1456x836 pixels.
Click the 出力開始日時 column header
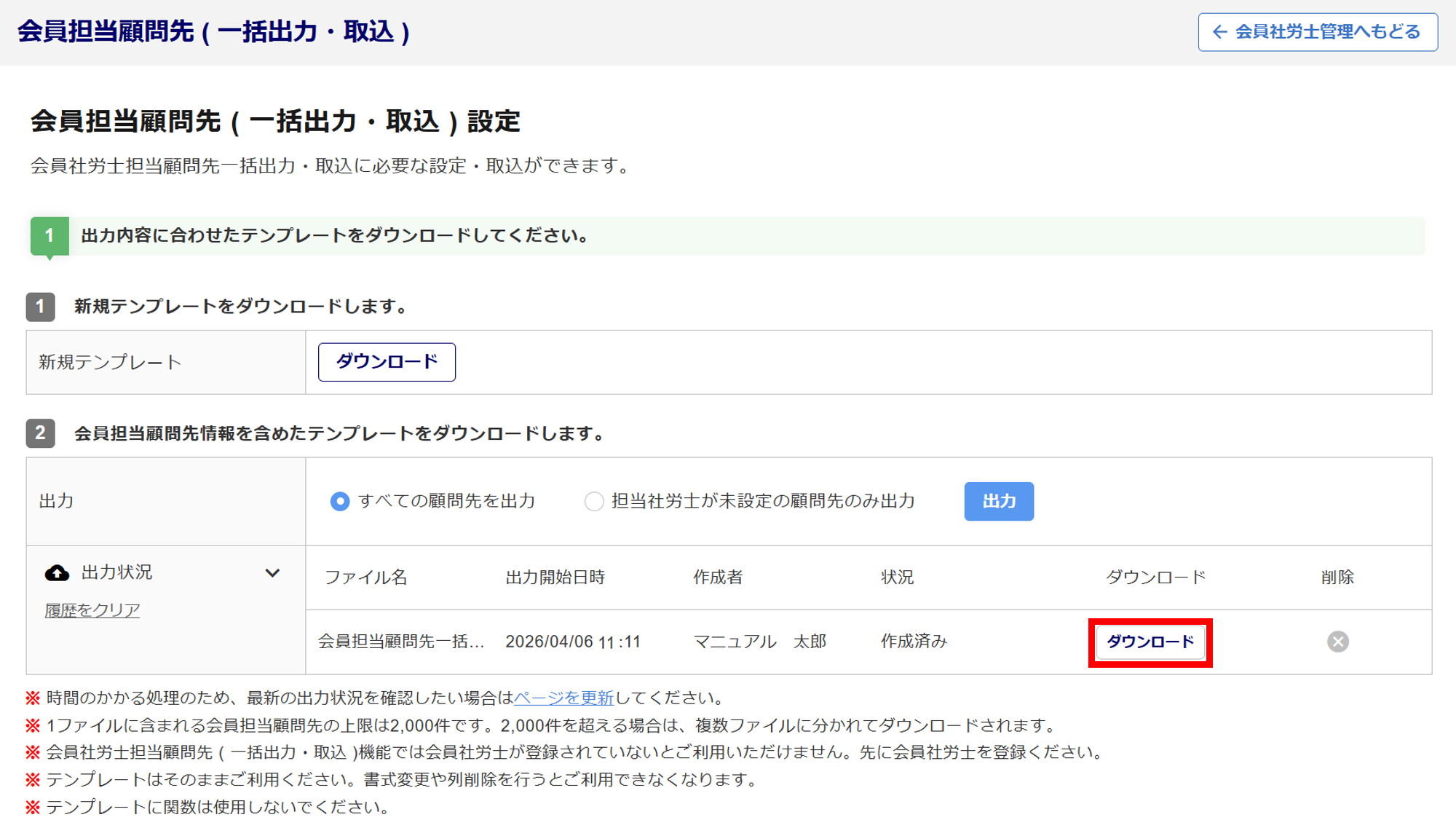tap(555, 577)
